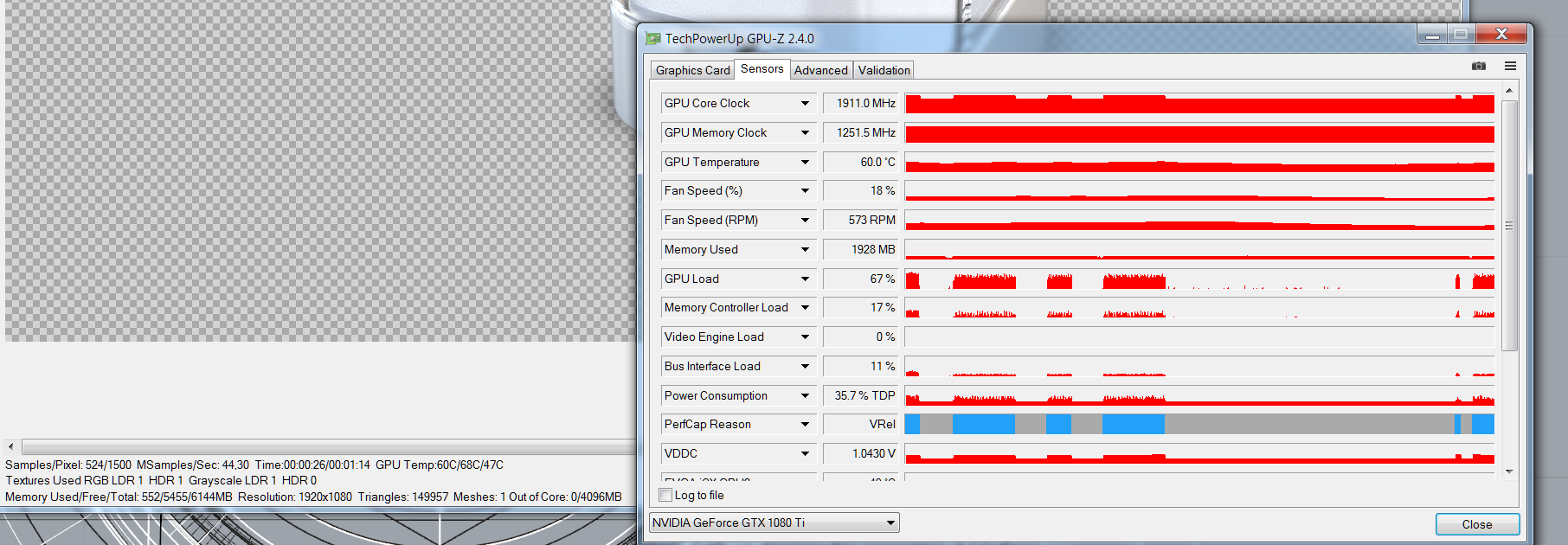
Task: Enable the Log to file checkbox
Action: (x=665, y=495)
